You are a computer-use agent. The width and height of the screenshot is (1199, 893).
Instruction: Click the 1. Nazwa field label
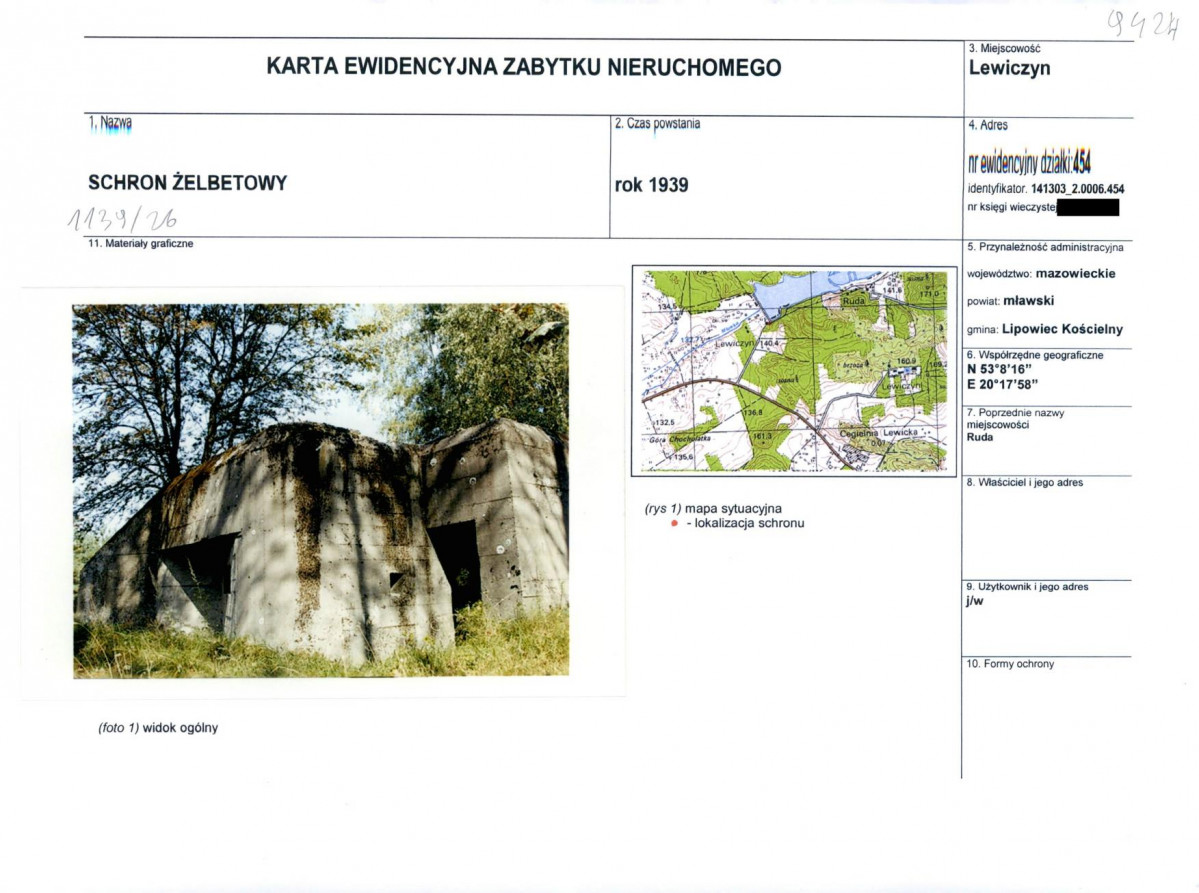[x=110, y=122]
